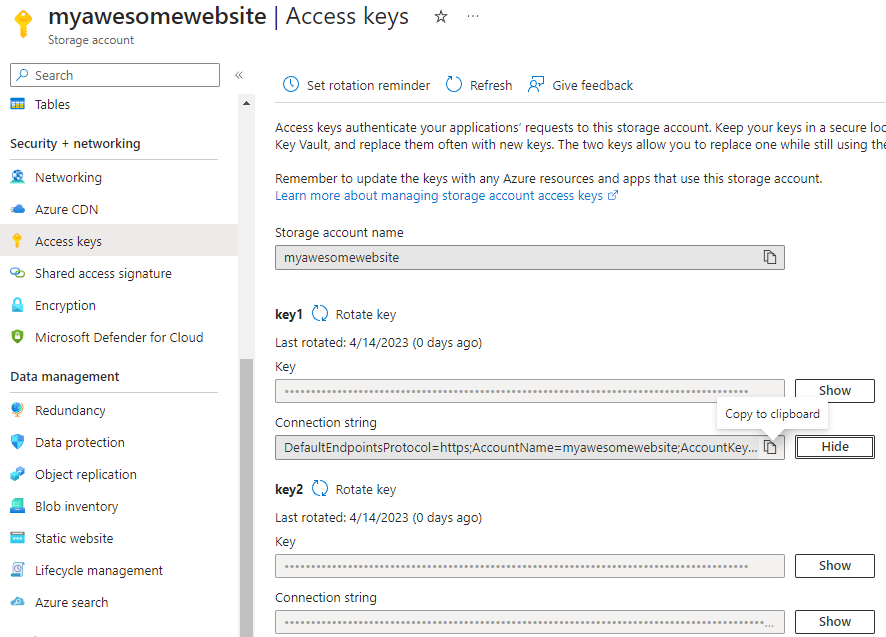Click the Refresh icon in toolbar
886x637 pixels.
click(454, 85)
